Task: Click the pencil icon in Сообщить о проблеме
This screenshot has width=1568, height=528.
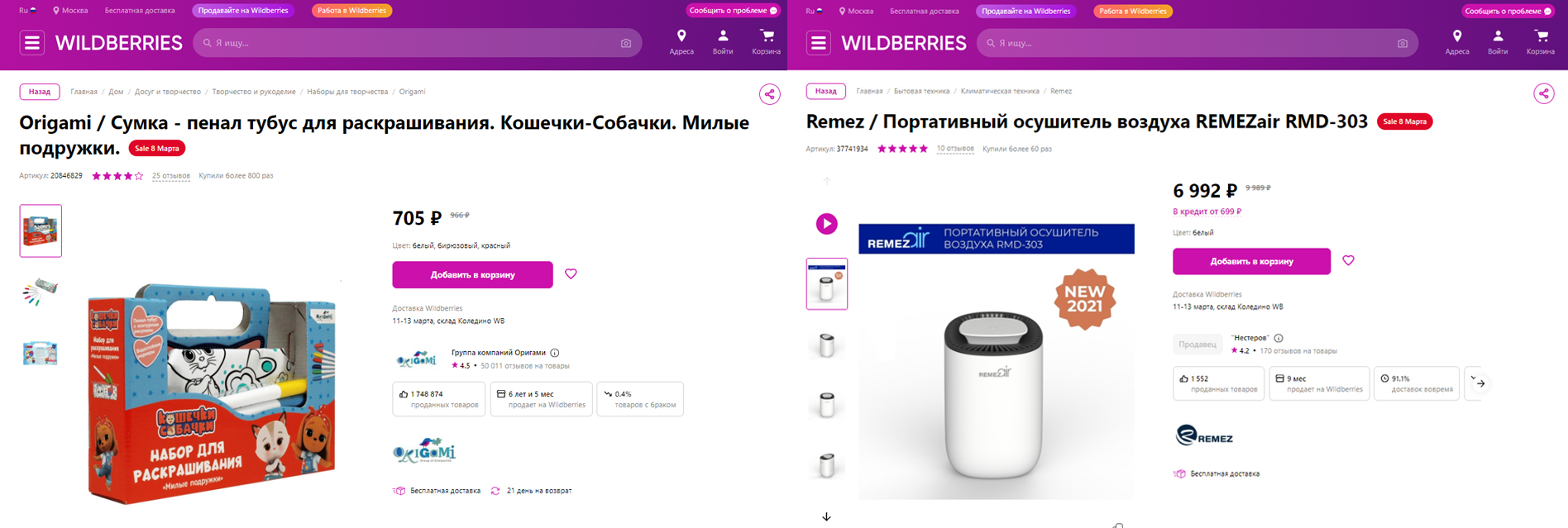Action: (773, 10)
